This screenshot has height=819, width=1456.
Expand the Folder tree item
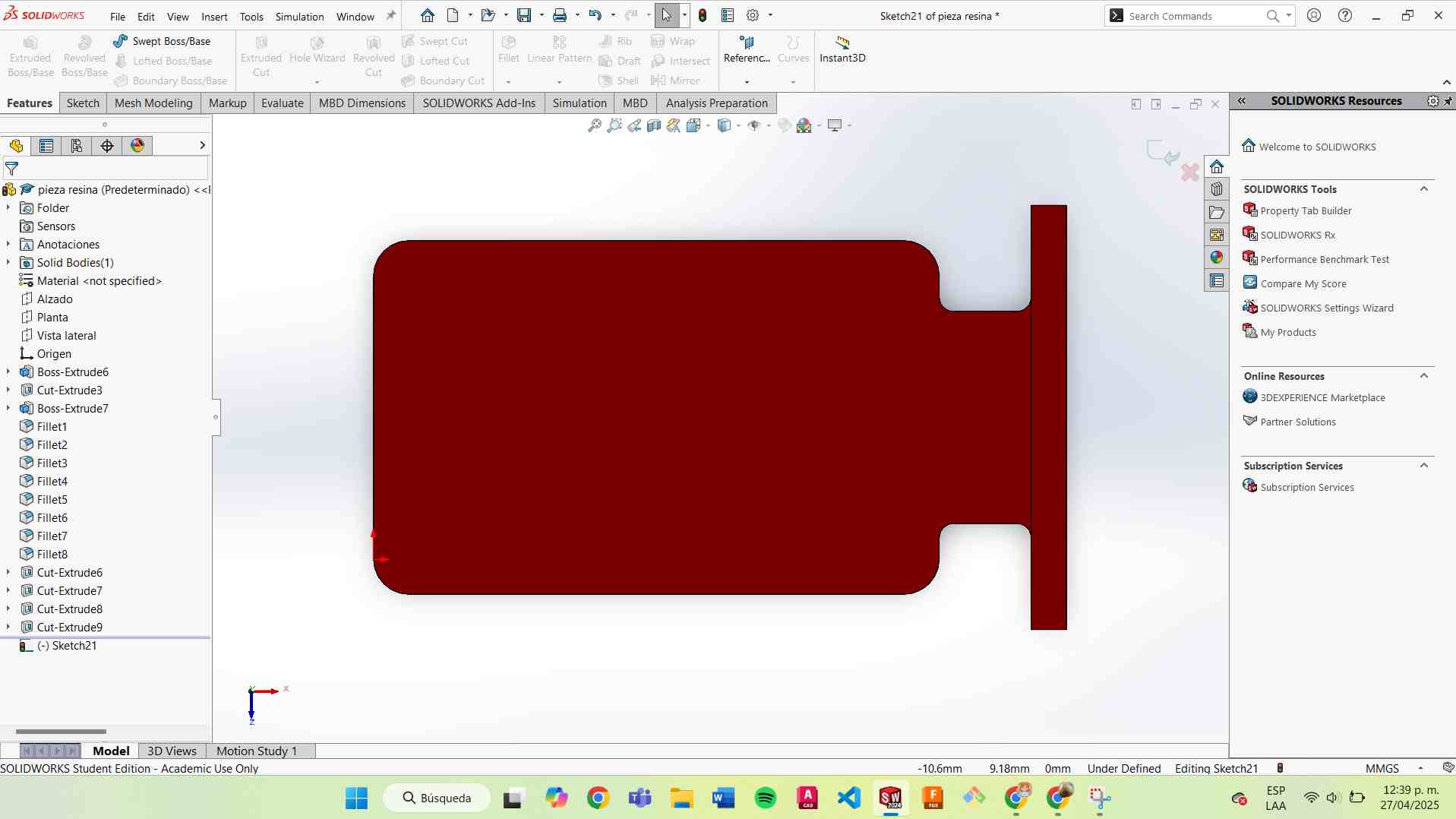(x=8, y=207)
